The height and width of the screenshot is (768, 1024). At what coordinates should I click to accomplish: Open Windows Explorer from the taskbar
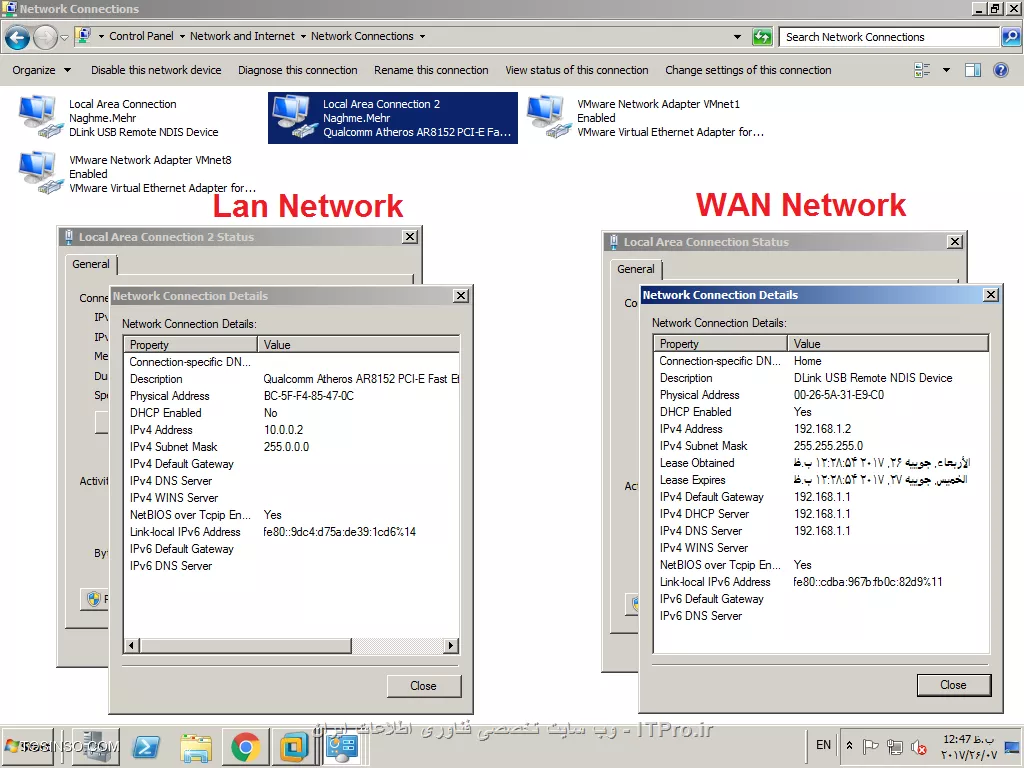pyautogui.click(x=196, y=747)
